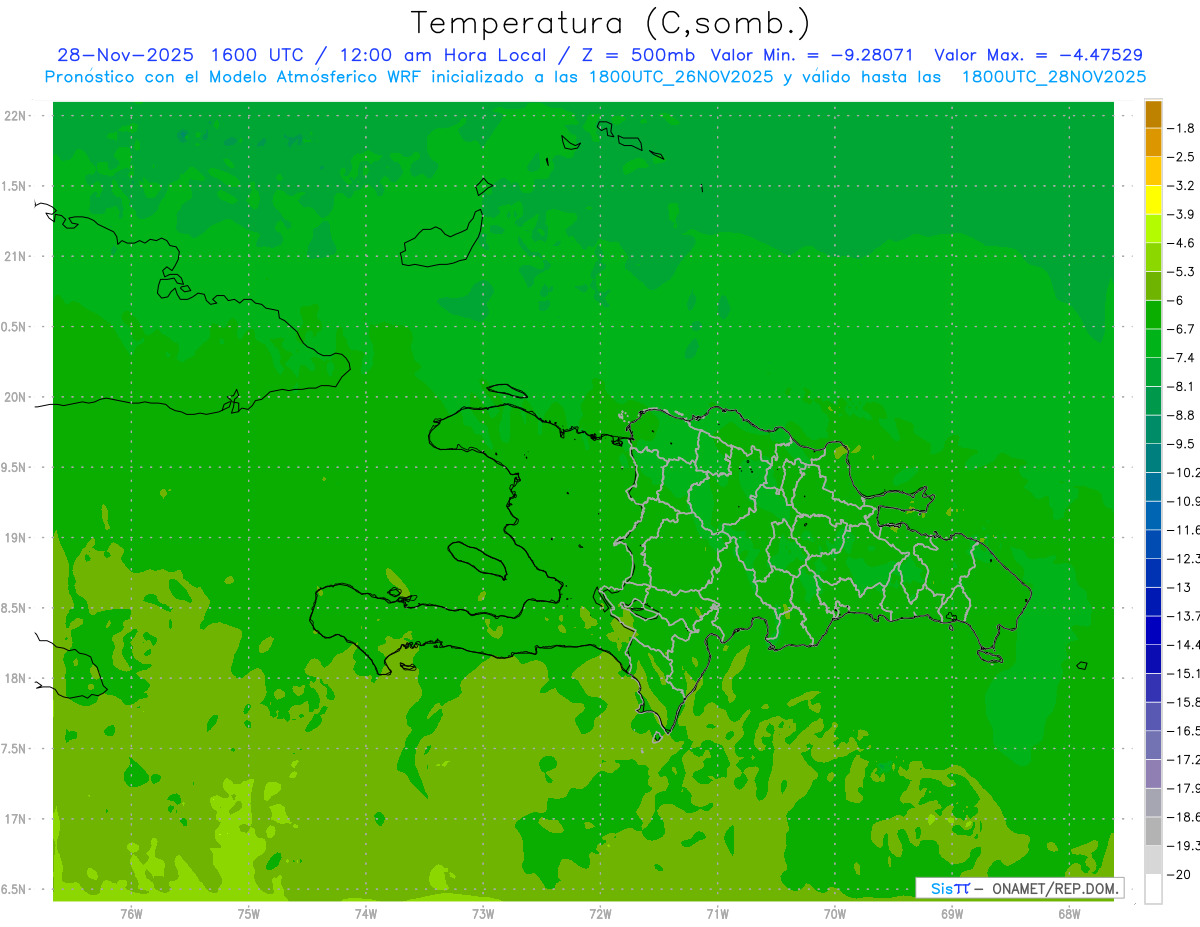This screenshot has height=927, width=1200.
Task: Select the 1800UTC_28NOV2025 valid-until time
Action: [1053, 77]
